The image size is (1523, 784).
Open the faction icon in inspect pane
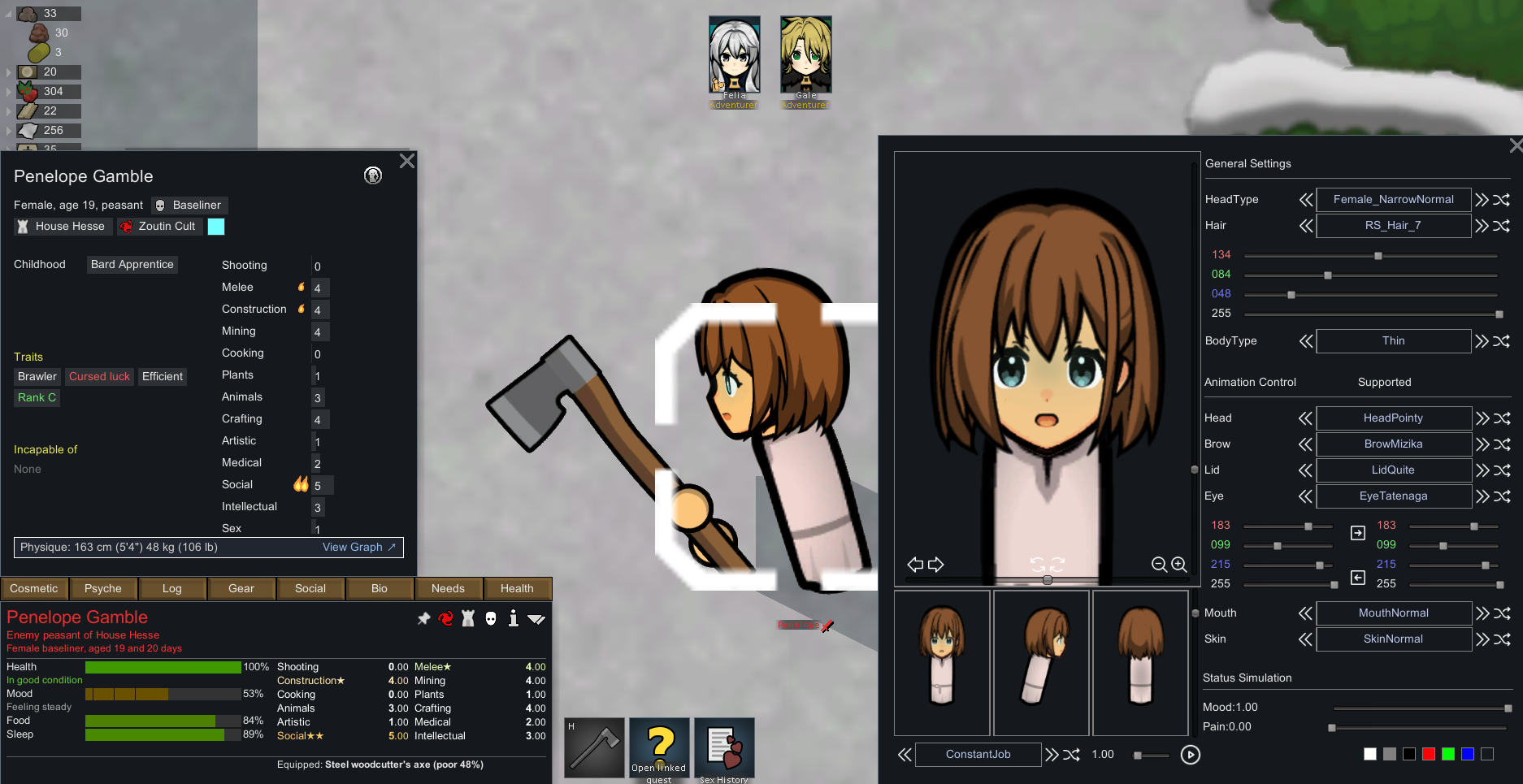[x=468, y=619]
